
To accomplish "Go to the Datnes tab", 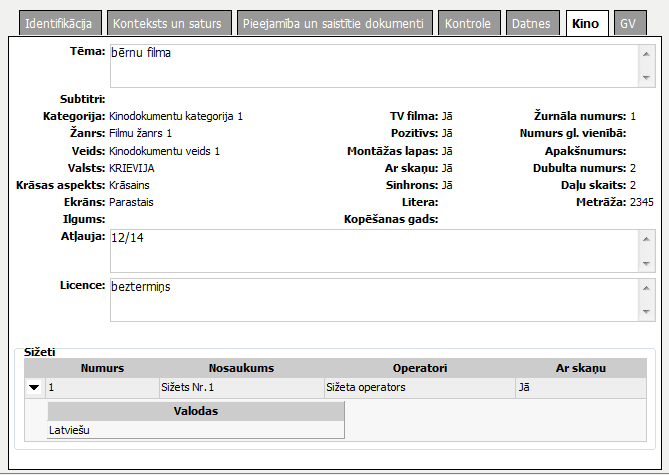I will 531,23.
